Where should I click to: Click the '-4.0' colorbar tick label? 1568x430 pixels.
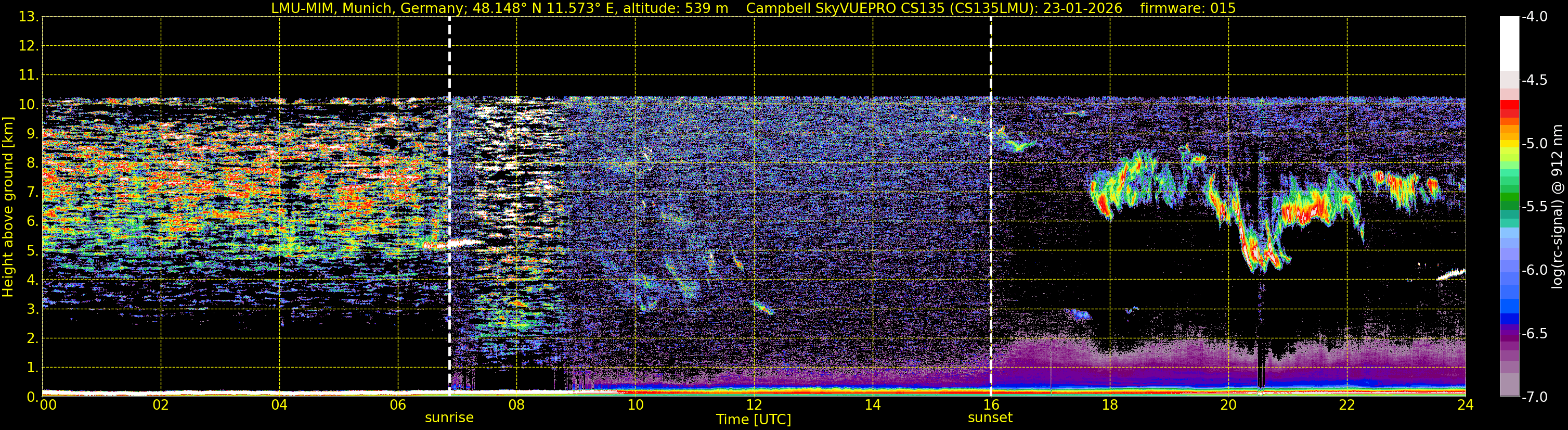point(1535,17)
